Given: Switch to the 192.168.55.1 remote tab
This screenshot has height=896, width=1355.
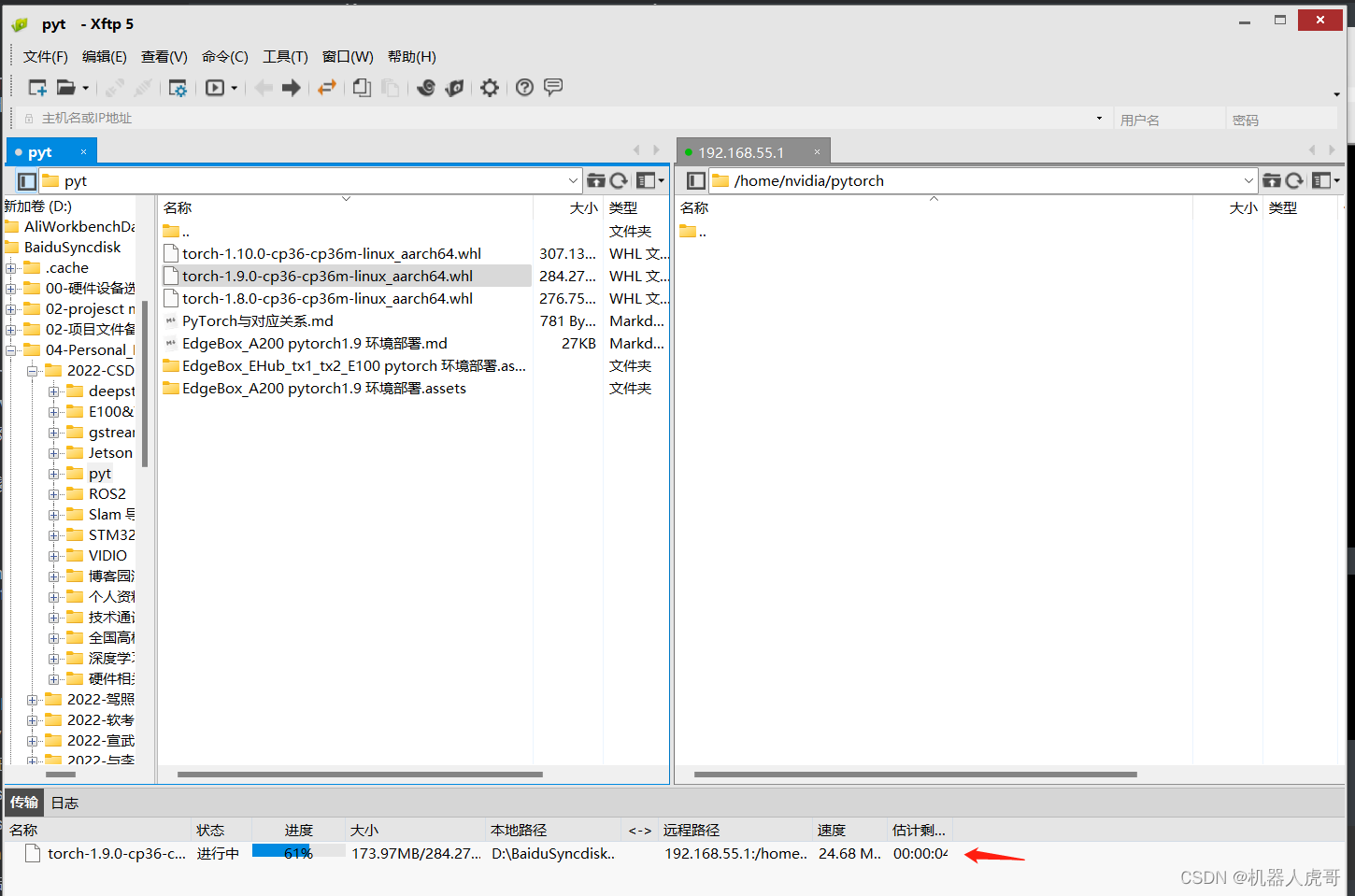Looking at the screenshot, I should [753, 152].
